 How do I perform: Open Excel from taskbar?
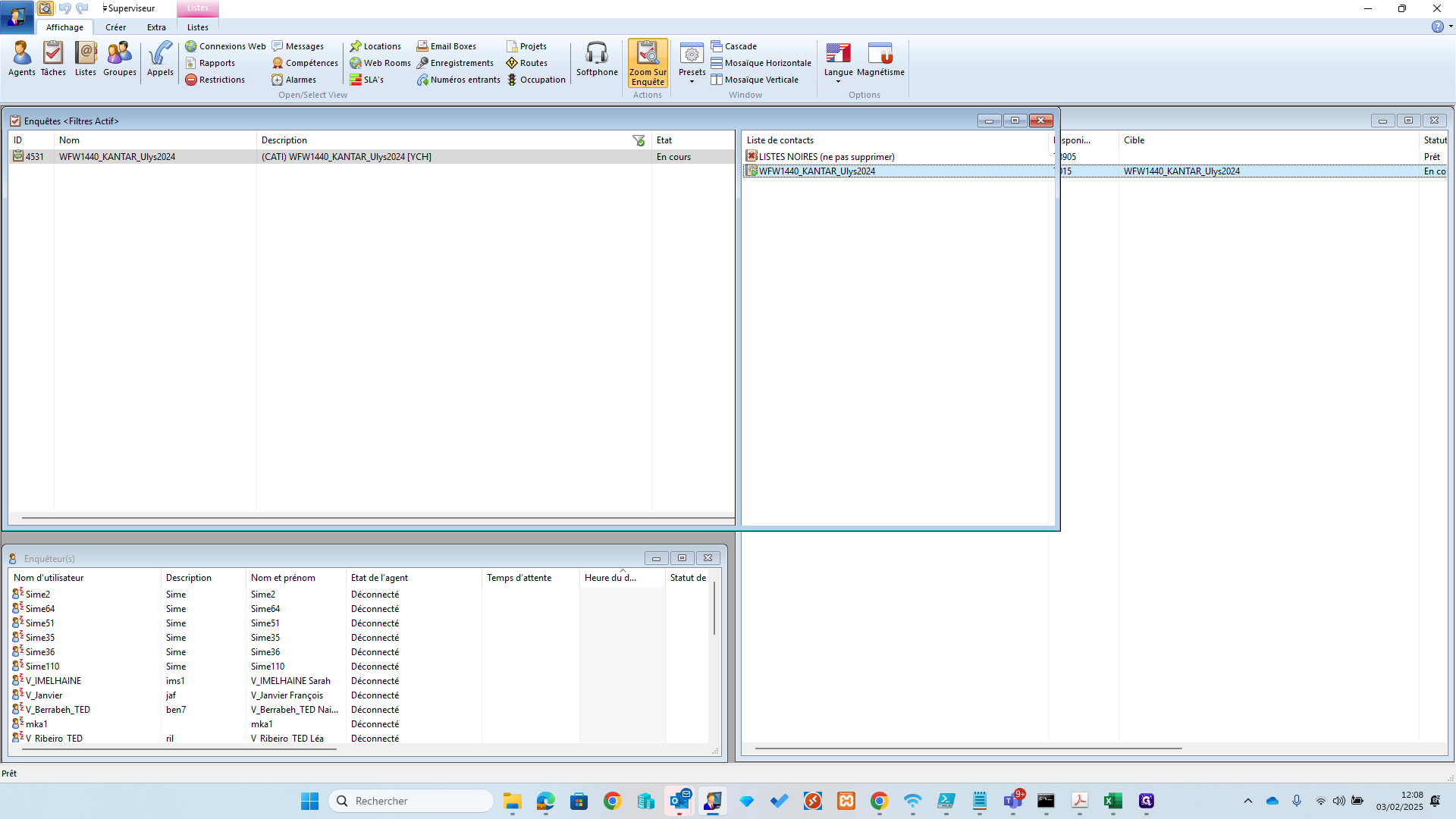pyautogui.click(x=1112, y=801)
